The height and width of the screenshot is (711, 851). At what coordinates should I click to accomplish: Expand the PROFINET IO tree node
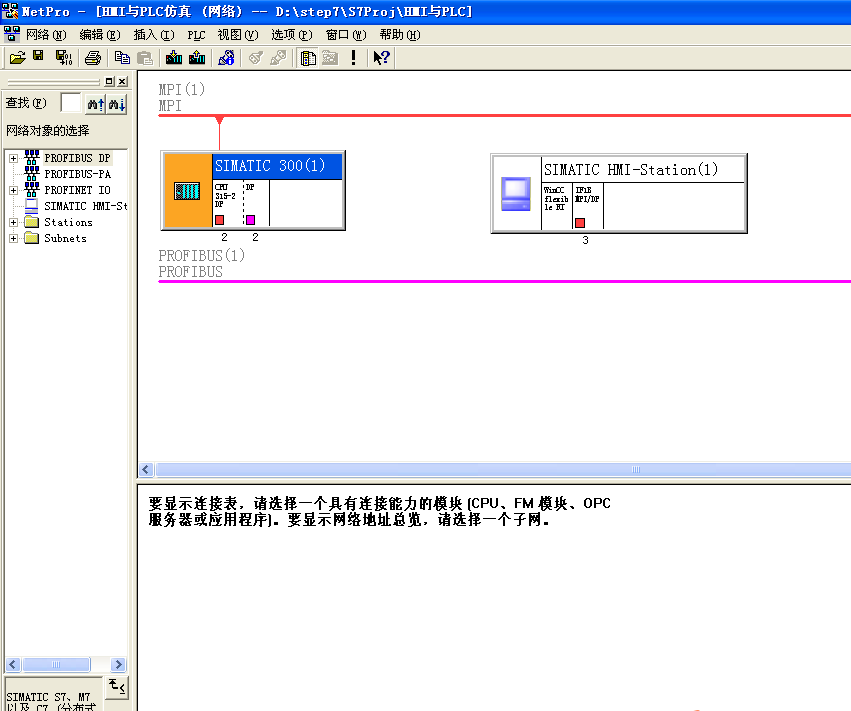click(x=14, y=191)
